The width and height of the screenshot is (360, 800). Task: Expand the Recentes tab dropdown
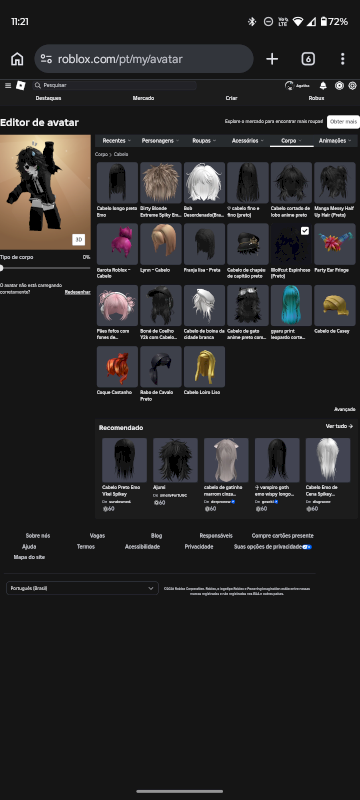(x=117, y=140)
